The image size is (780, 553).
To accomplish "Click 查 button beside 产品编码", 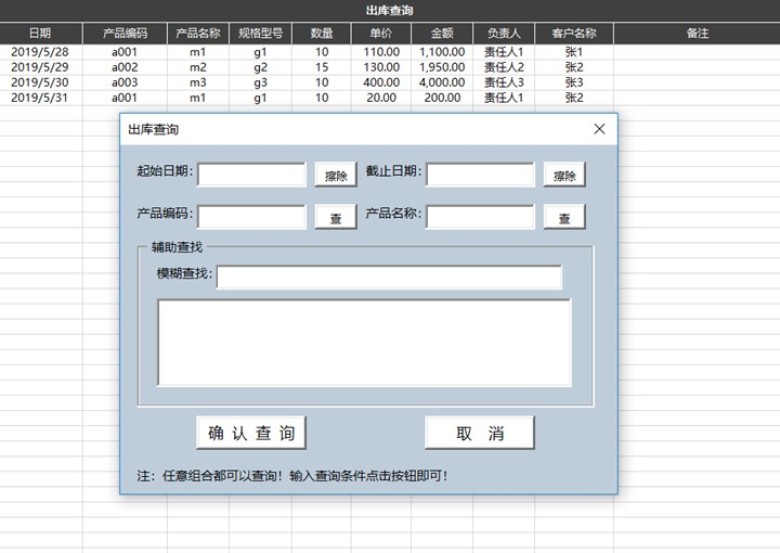I will [336, 217].
